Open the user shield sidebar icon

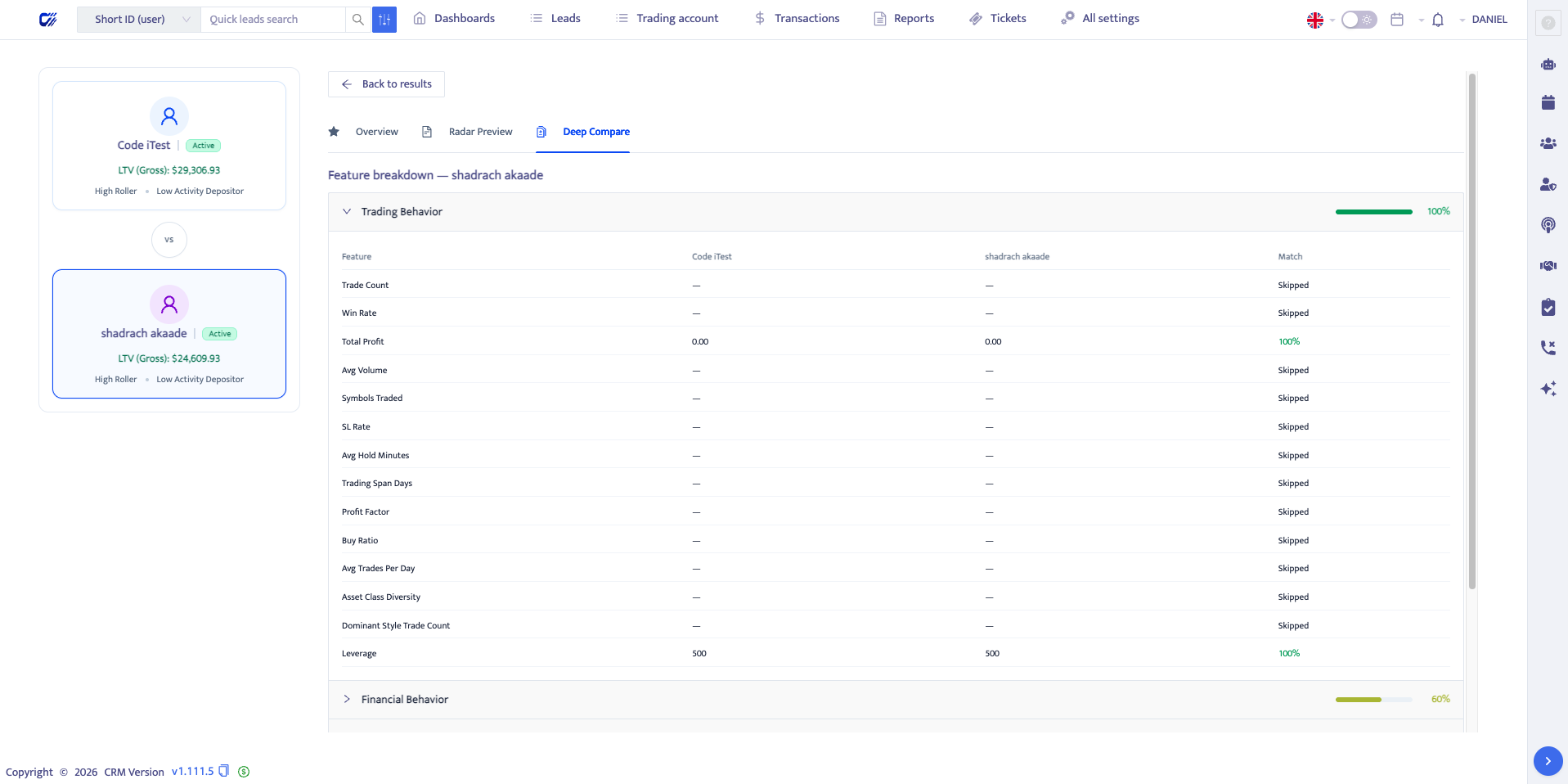[1548, 184]
